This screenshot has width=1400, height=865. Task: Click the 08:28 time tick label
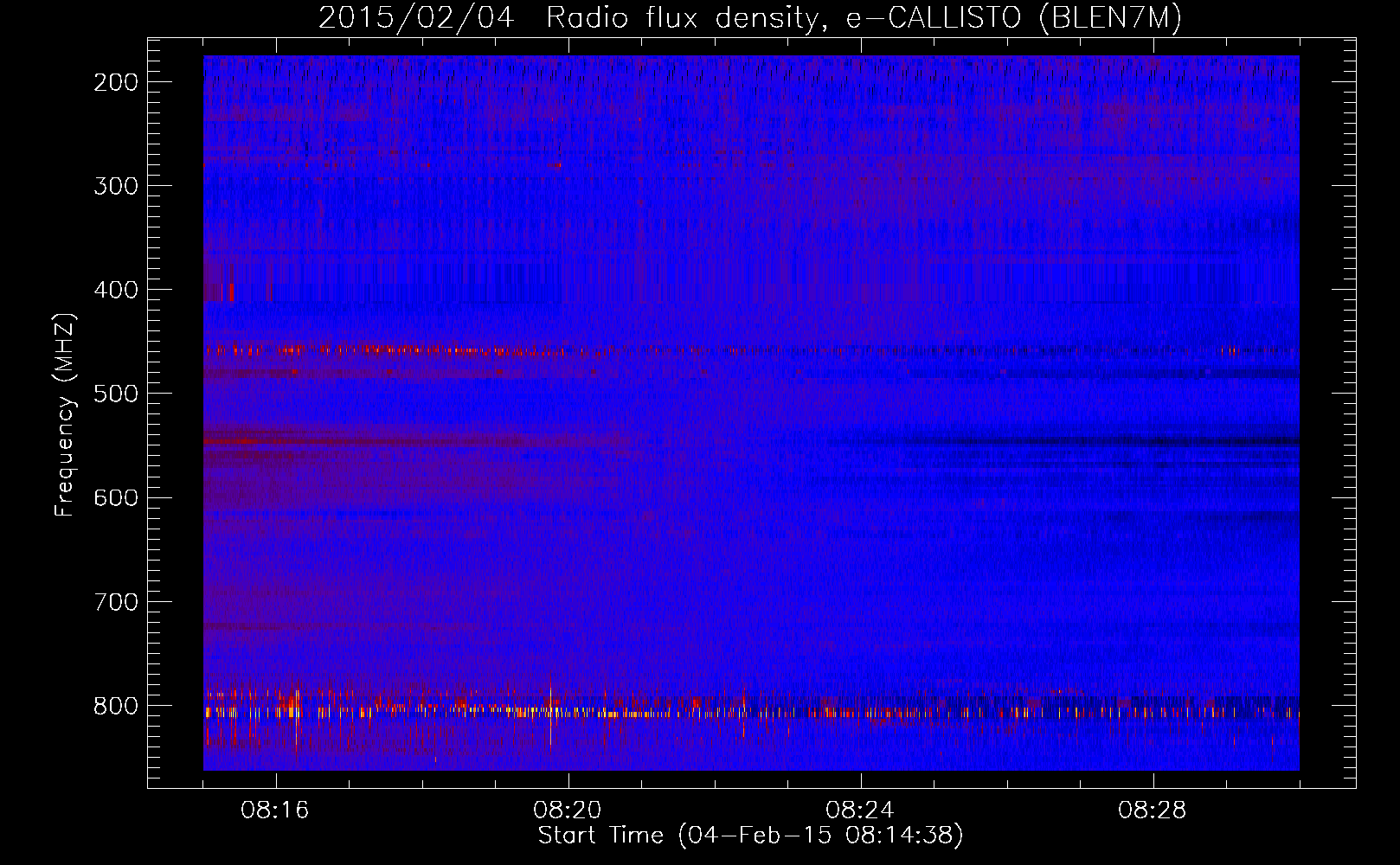(x=1153, y=811)
